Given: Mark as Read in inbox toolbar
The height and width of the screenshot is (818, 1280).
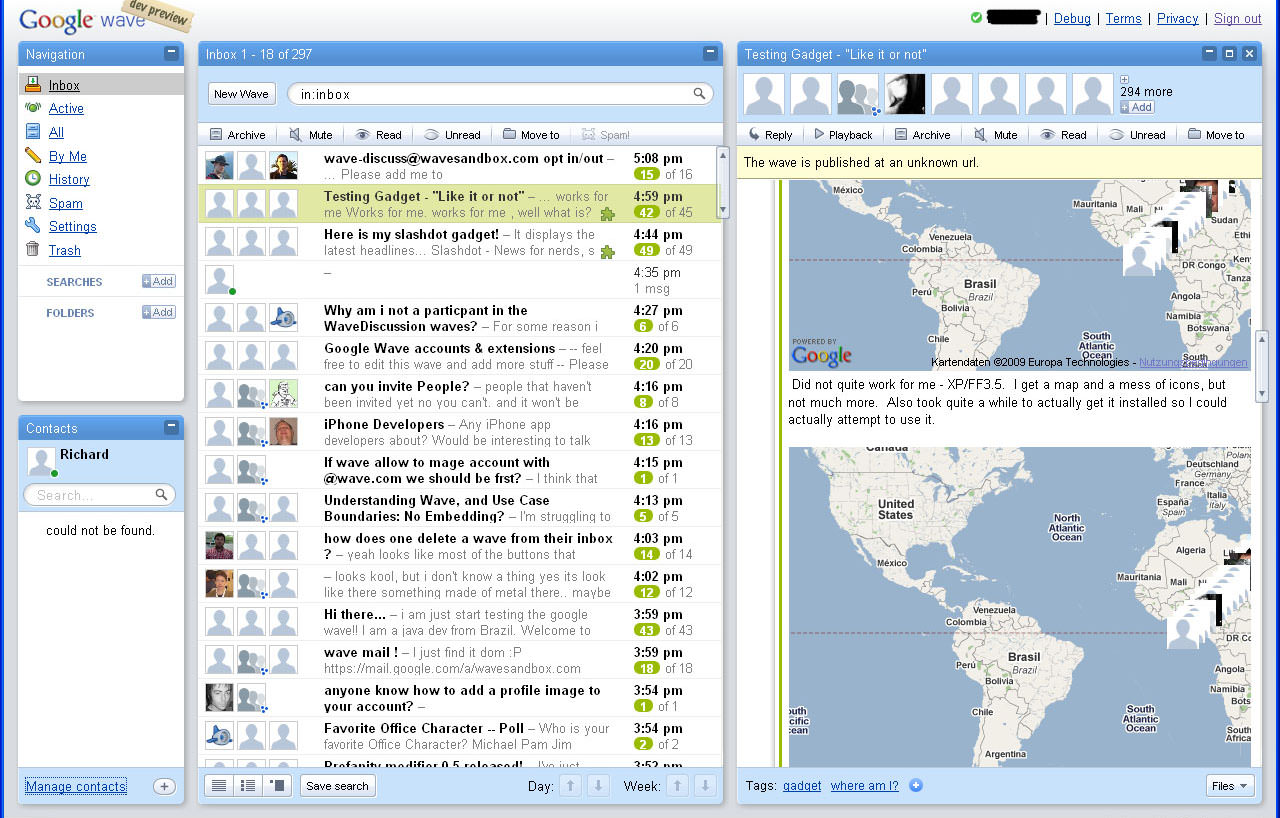Looking at the screenshot, I should coord(378,135).
